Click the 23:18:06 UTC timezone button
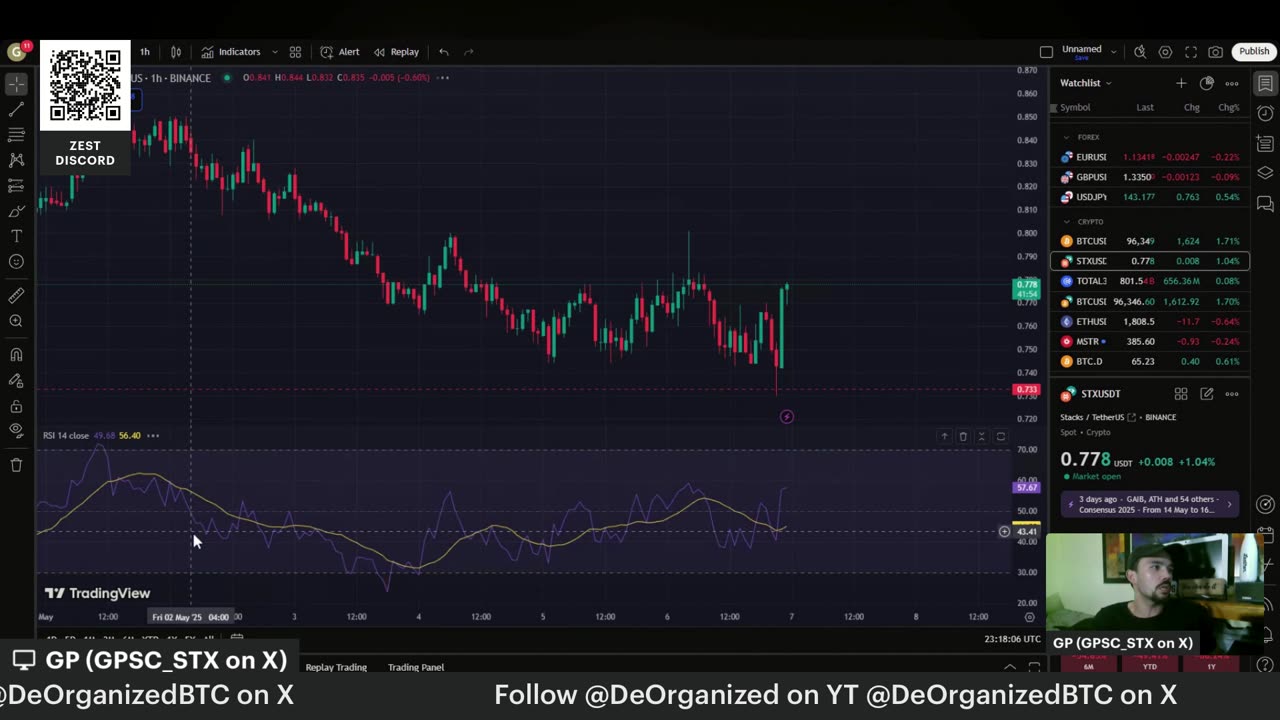The image size is (1280, 720). (x=1012, y=639)
